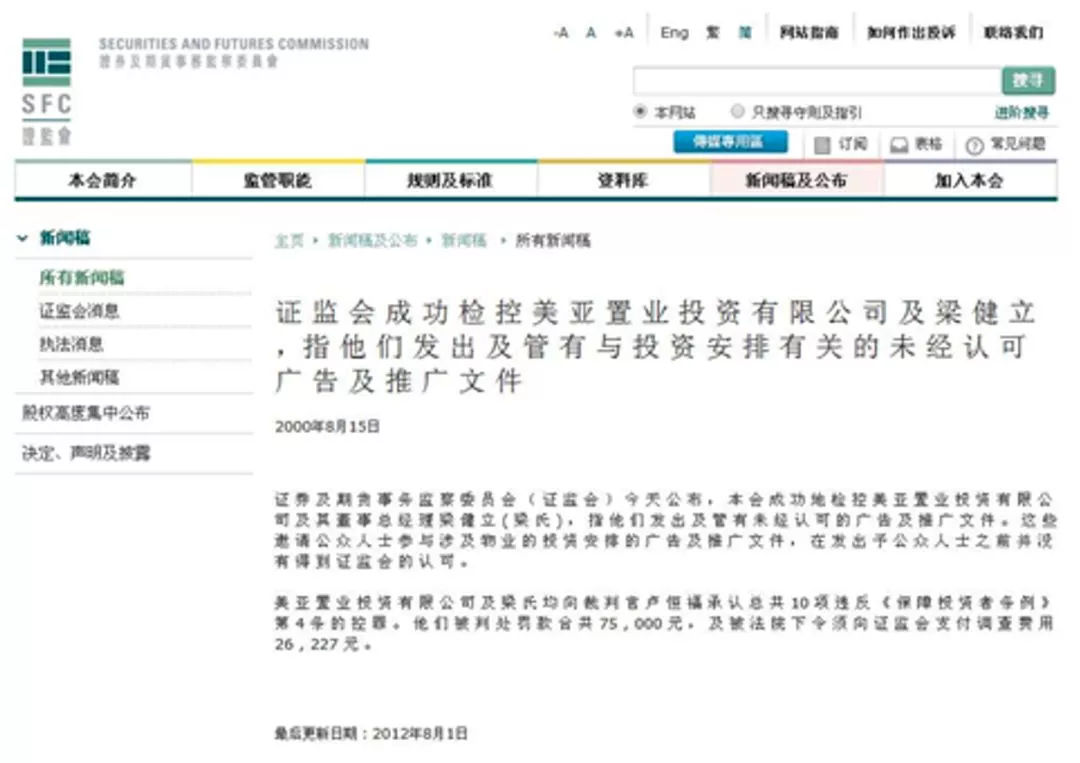Click 新闻稿及公布 breadcrumb link
1080x763 pixels.
coord(373,240)
